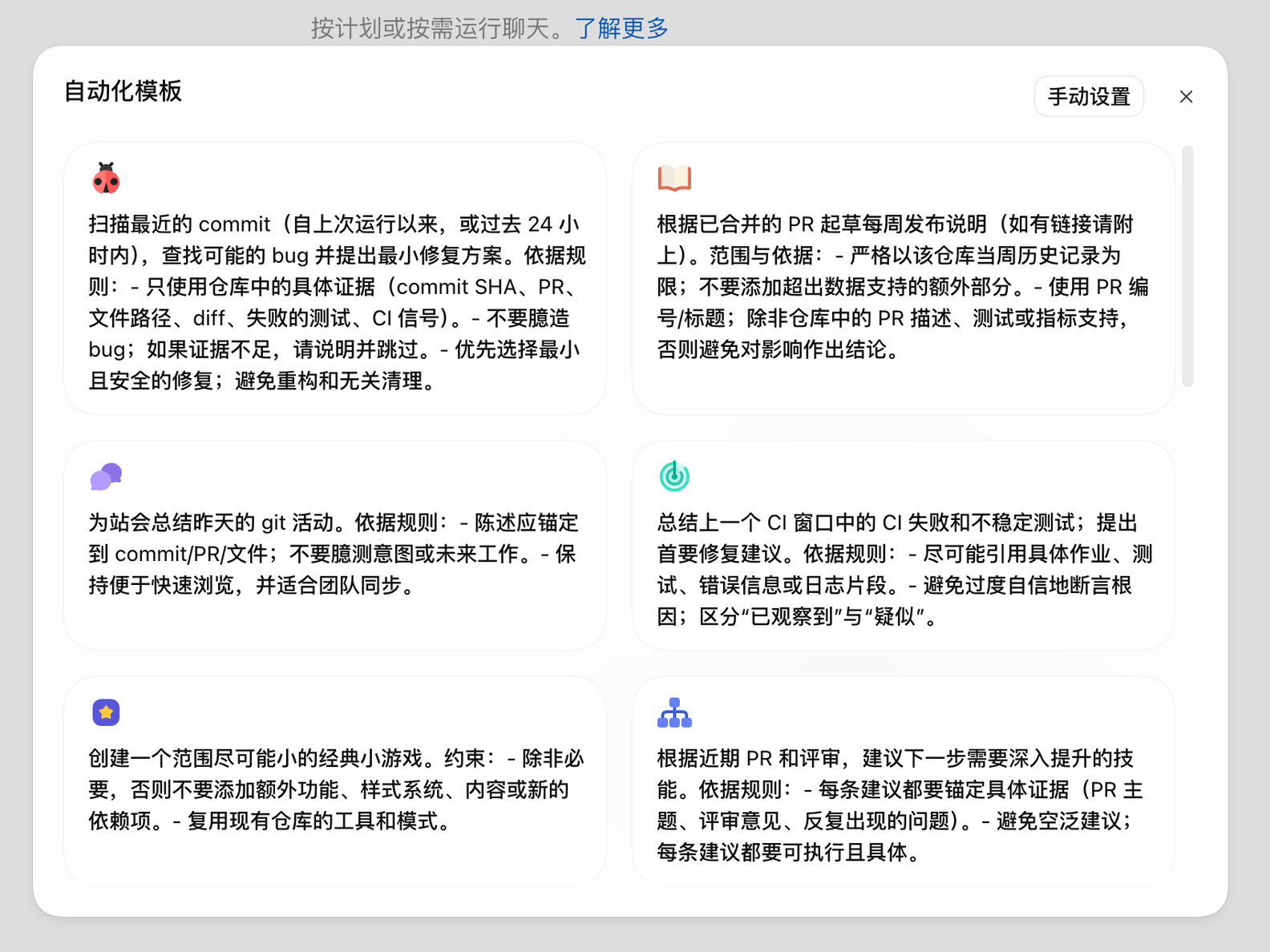
Task: Click the open book release notes icon
Action: 674,178
